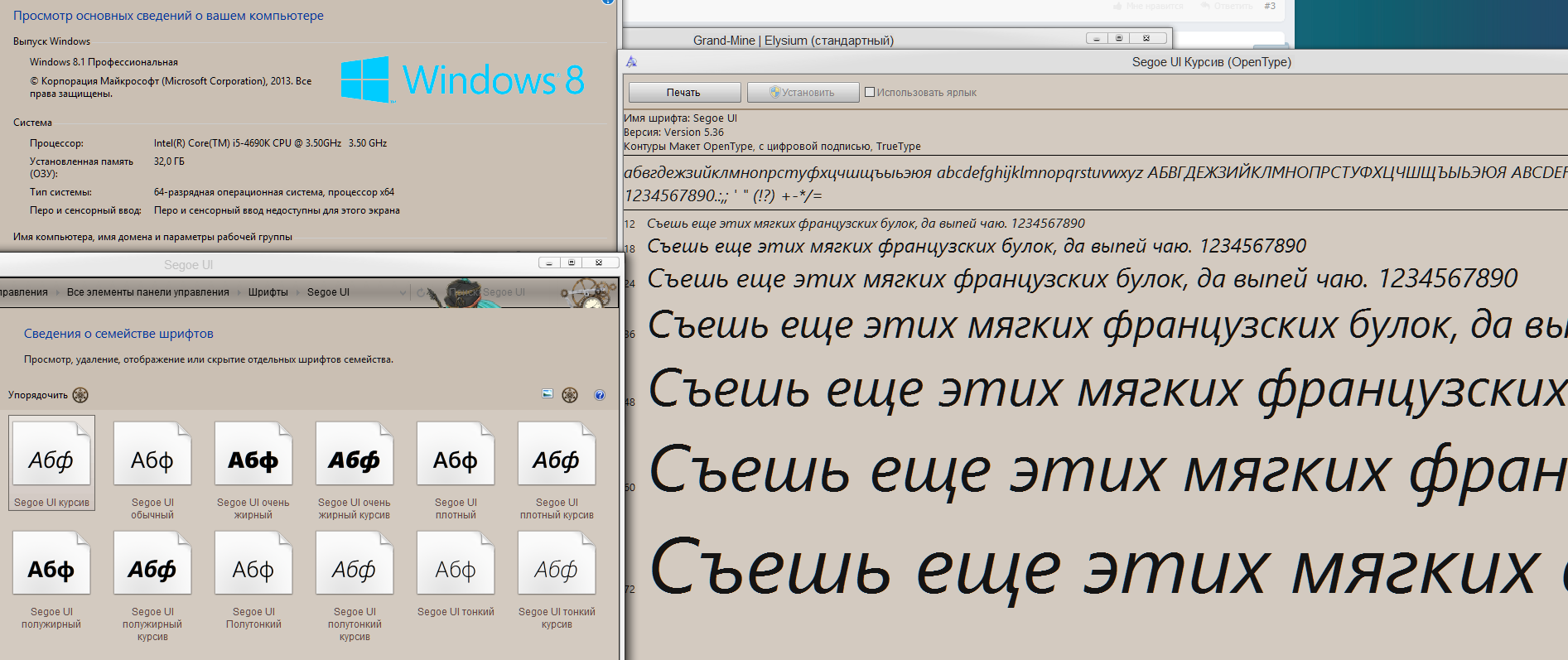The width and height of the screenshot is (1568, 660).
Task: Click the Установить button
Action: pos(803,92)
